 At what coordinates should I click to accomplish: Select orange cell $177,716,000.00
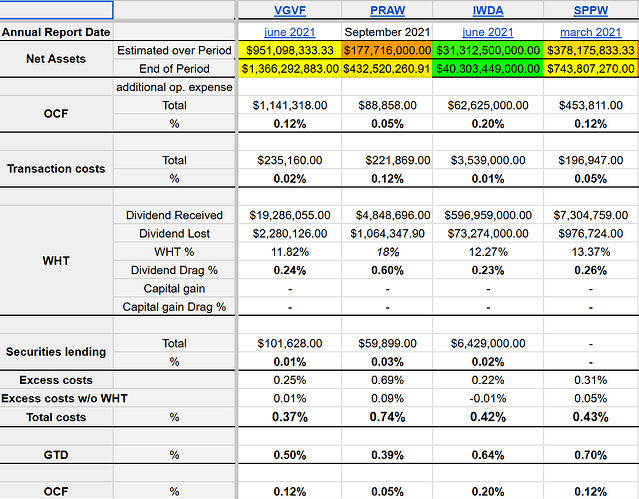tap(387, 50)
